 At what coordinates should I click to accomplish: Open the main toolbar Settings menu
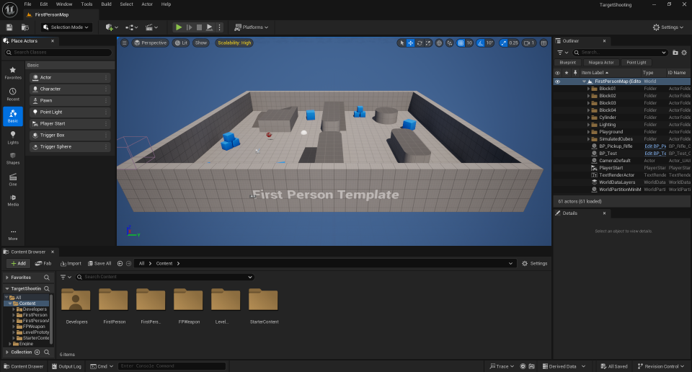pos(668,27)
